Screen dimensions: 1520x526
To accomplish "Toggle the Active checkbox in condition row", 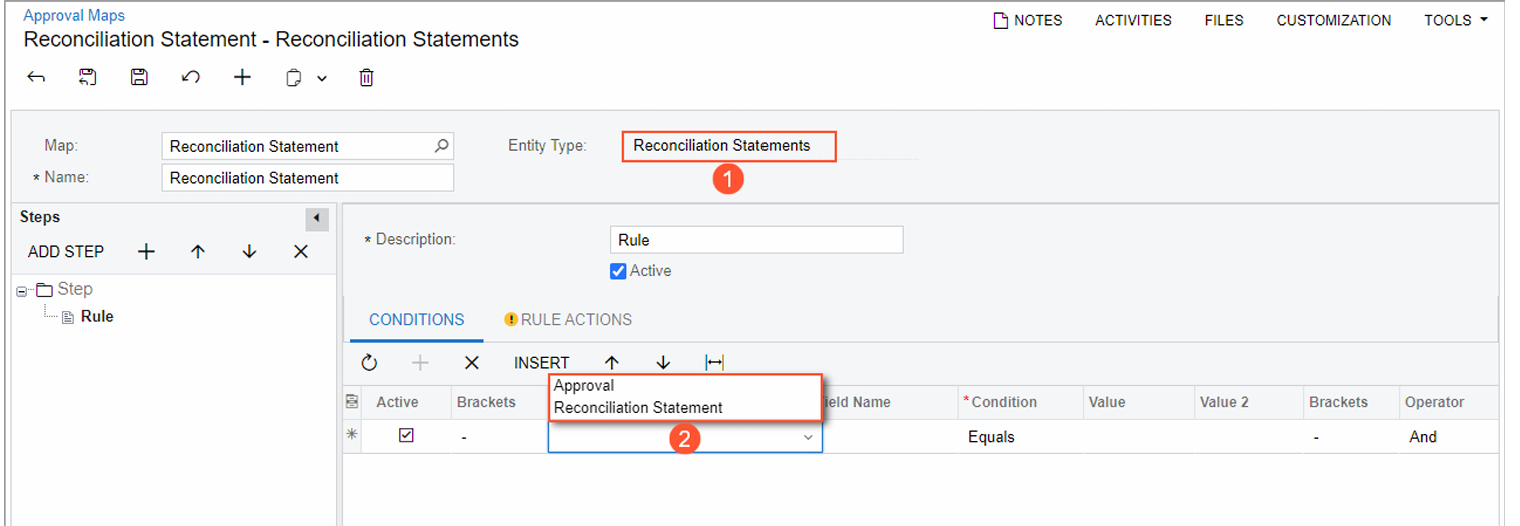I will (406, 436).
